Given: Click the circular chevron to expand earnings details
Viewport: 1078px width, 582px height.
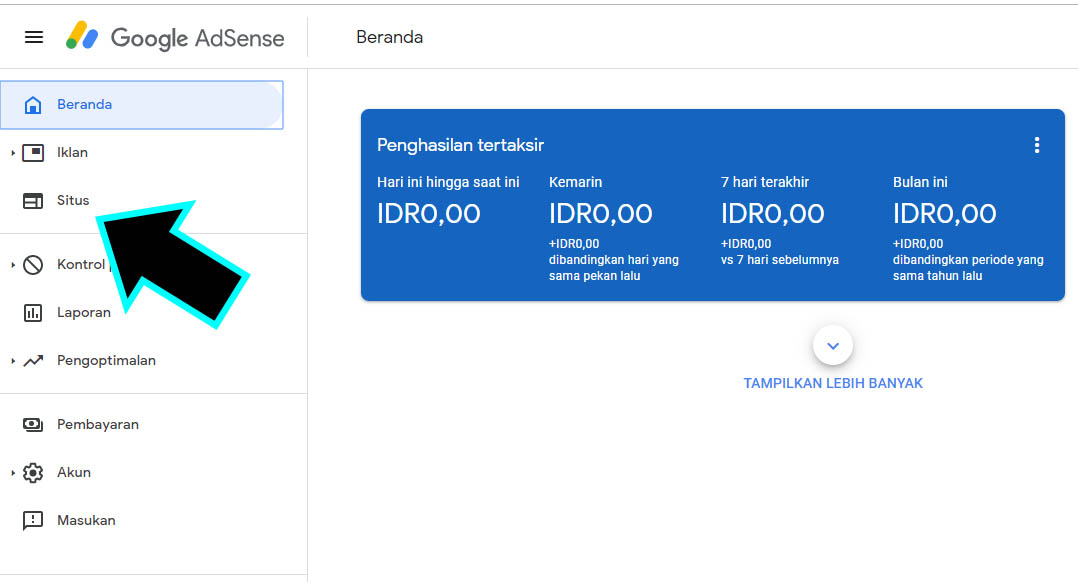Looking at the screenshot, I should click(x=833, y=344).
